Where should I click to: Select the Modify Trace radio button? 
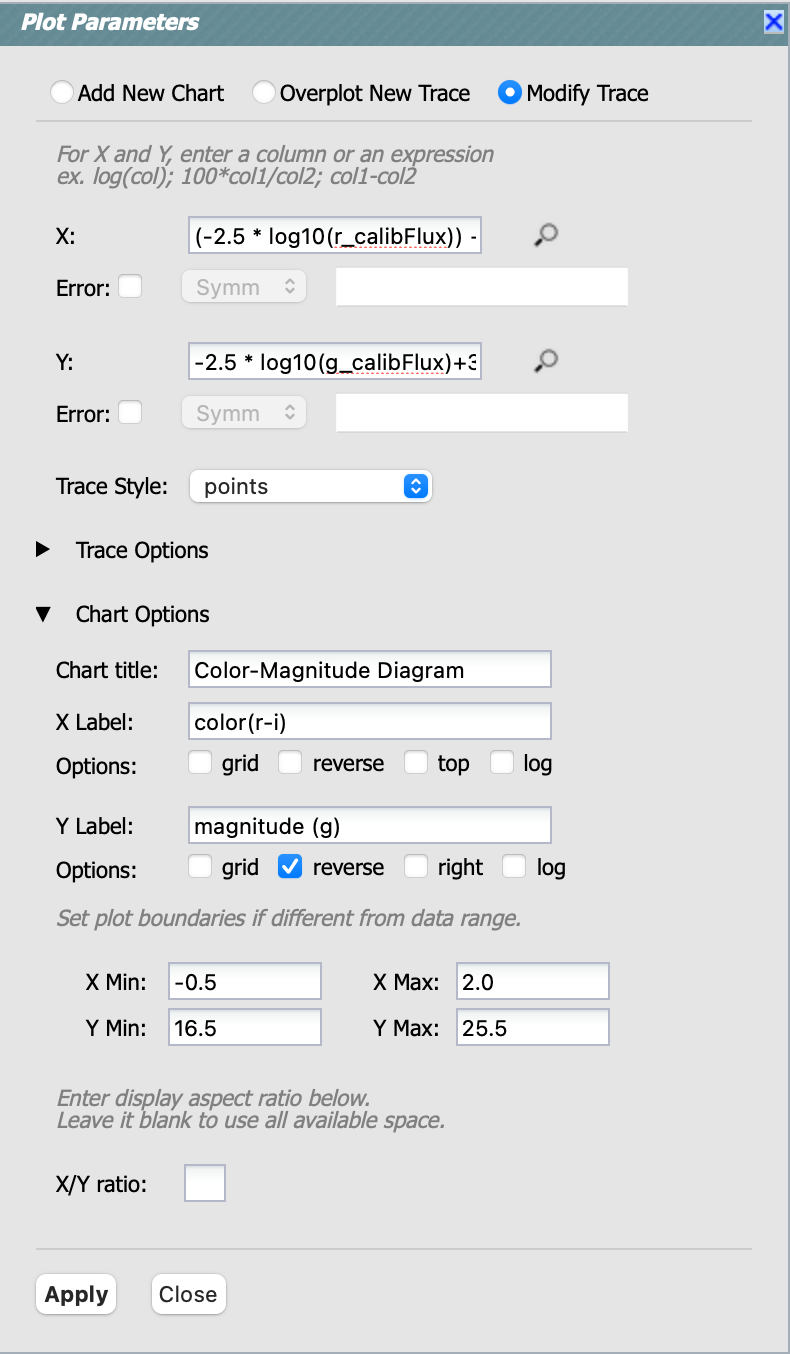(510, 93)
